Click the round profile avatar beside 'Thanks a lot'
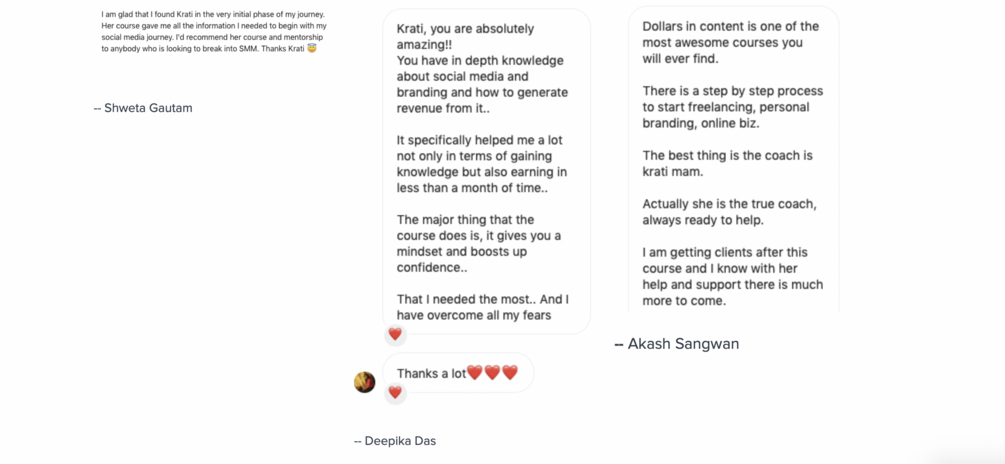Viewport: 1005px width, 464px height. click(x=365, y=382)
